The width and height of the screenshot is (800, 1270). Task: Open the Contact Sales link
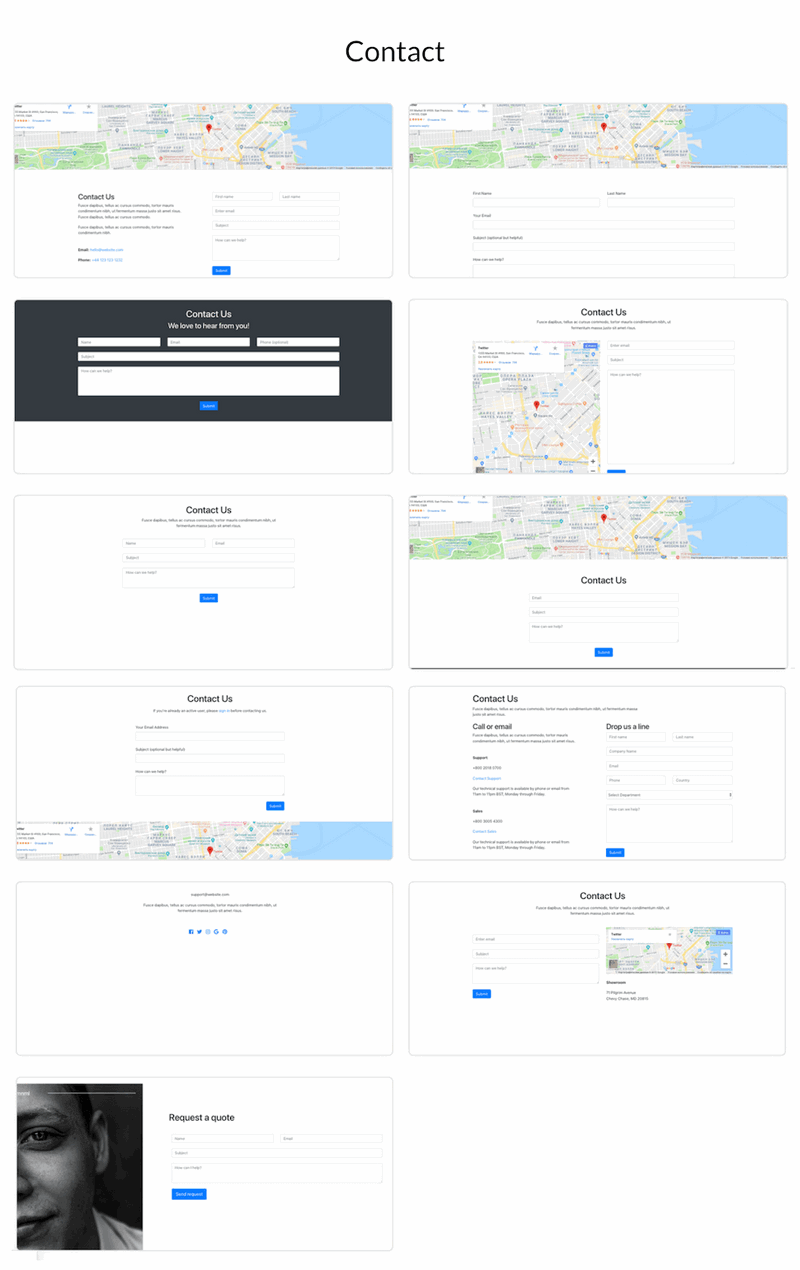point(485,831)
